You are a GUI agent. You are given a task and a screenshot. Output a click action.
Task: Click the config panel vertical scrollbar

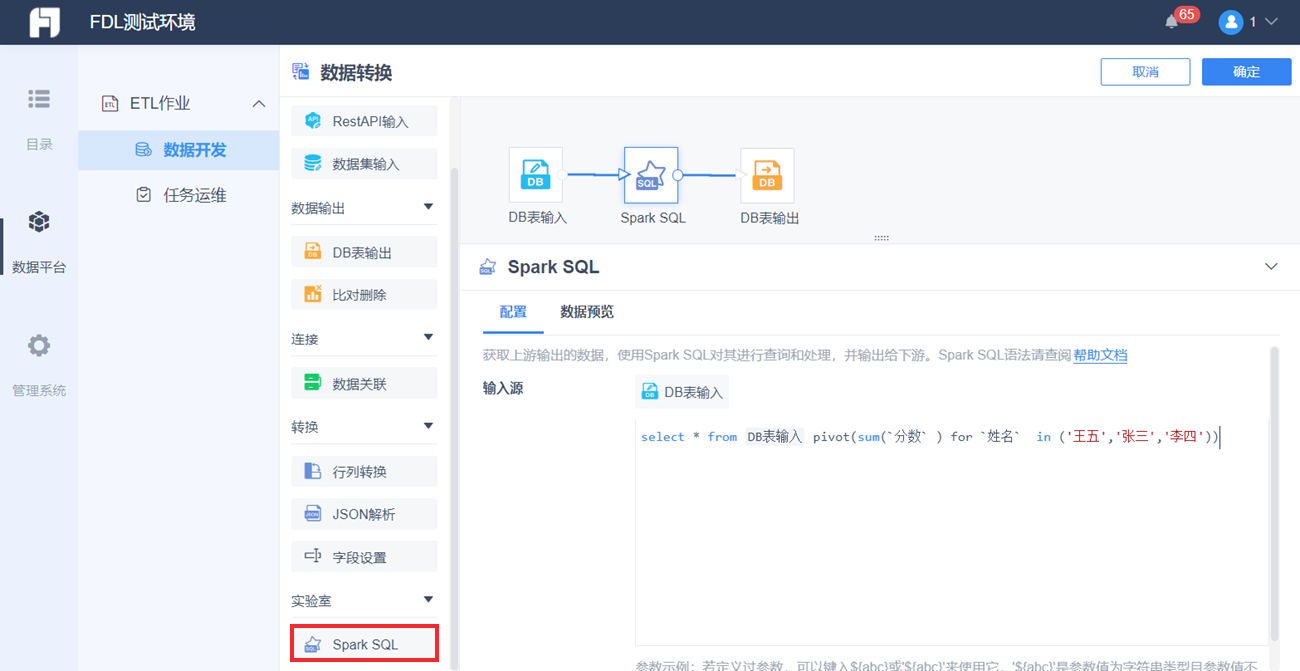tap(1274, 495)
